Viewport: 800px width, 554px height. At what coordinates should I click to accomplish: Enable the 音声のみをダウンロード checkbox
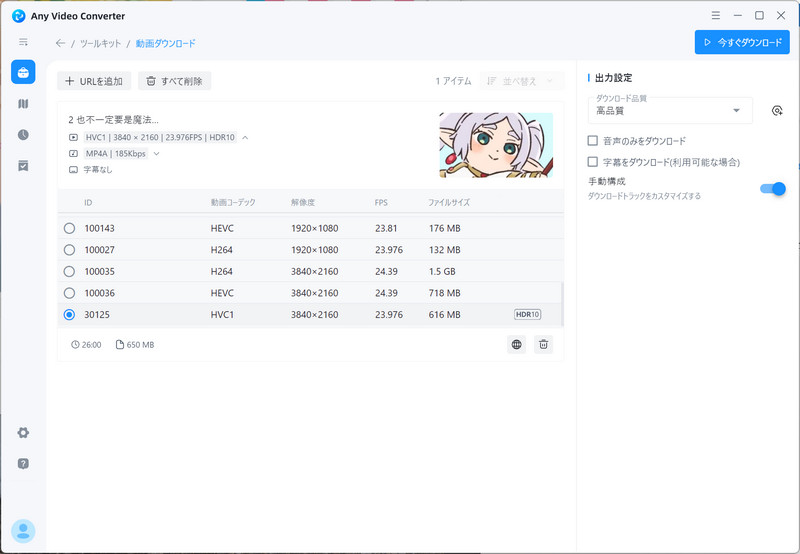pos(593,141)
